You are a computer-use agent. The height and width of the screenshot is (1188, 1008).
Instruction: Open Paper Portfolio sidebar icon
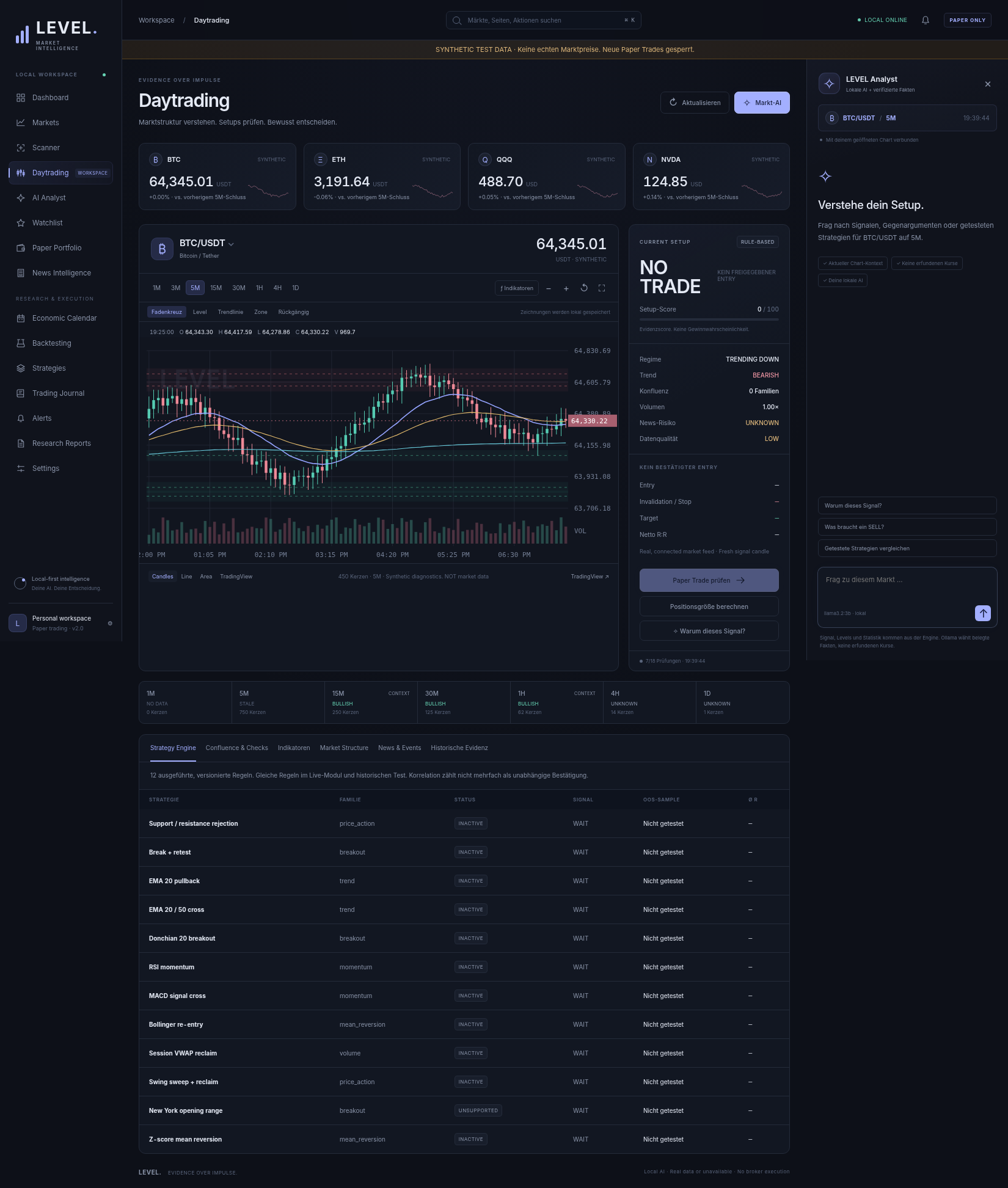(x=21, y=248)
